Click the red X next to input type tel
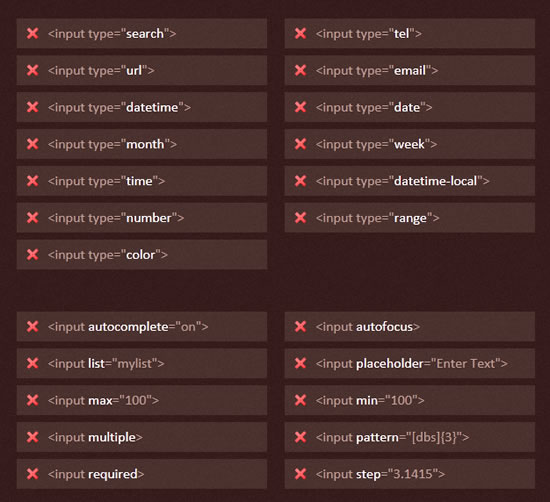550x502 pixels. 301,34
